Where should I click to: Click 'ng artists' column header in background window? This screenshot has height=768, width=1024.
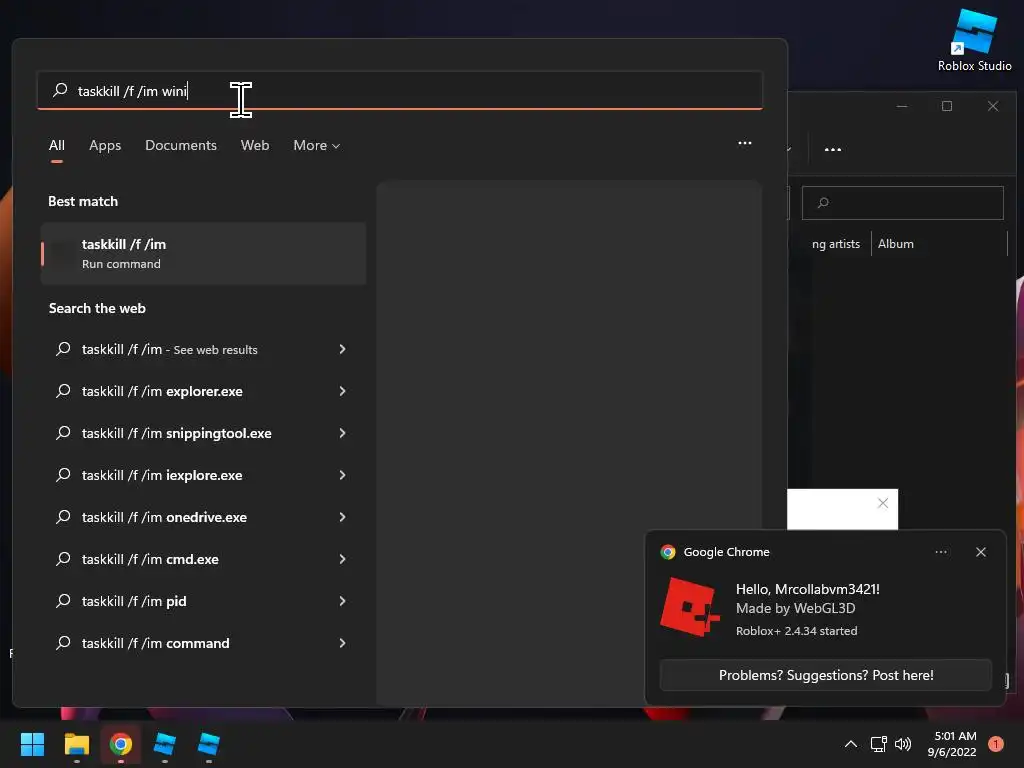pos(835,244)
